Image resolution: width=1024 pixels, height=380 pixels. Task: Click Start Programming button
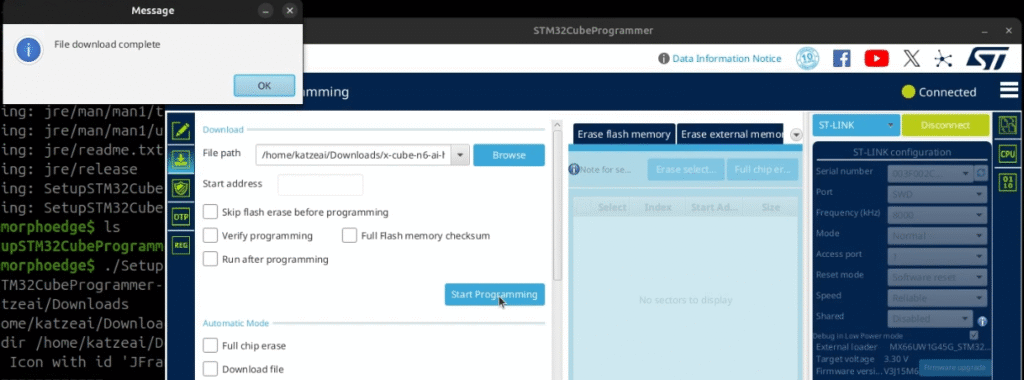coord(494,294)
